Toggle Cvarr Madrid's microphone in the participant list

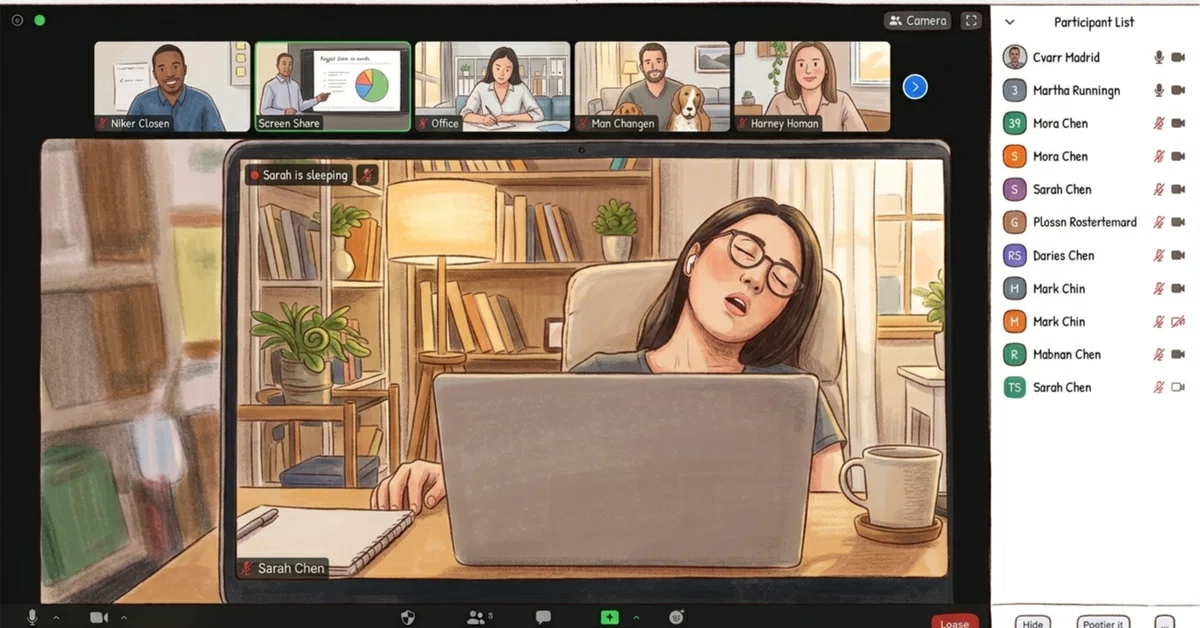(x=1159, y=57)
